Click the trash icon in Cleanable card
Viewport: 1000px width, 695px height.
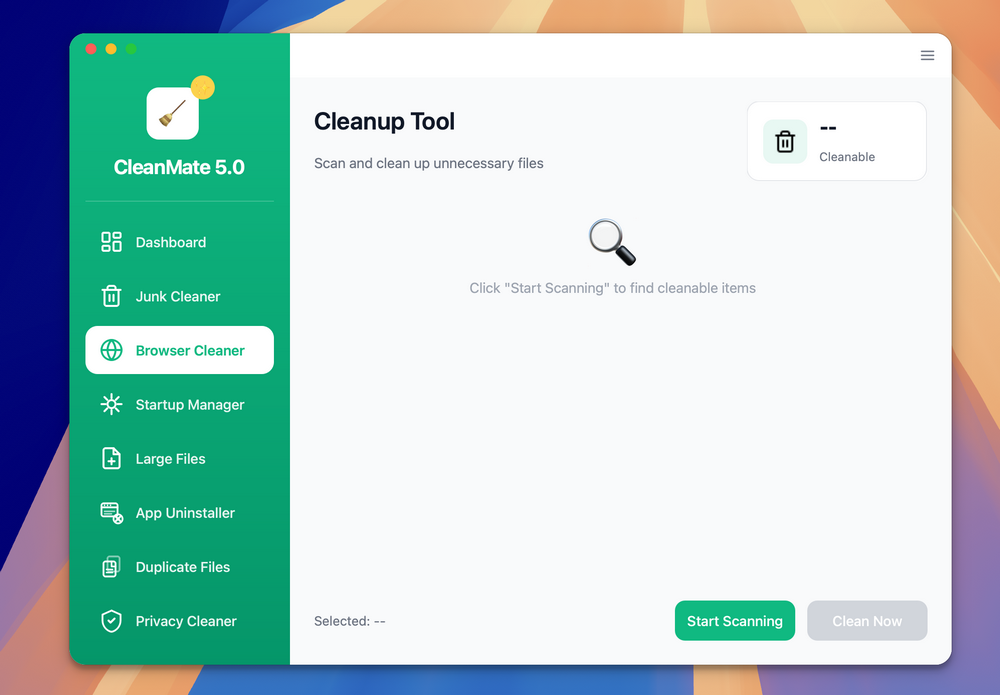pyautogui.click(x=785, y=142)
